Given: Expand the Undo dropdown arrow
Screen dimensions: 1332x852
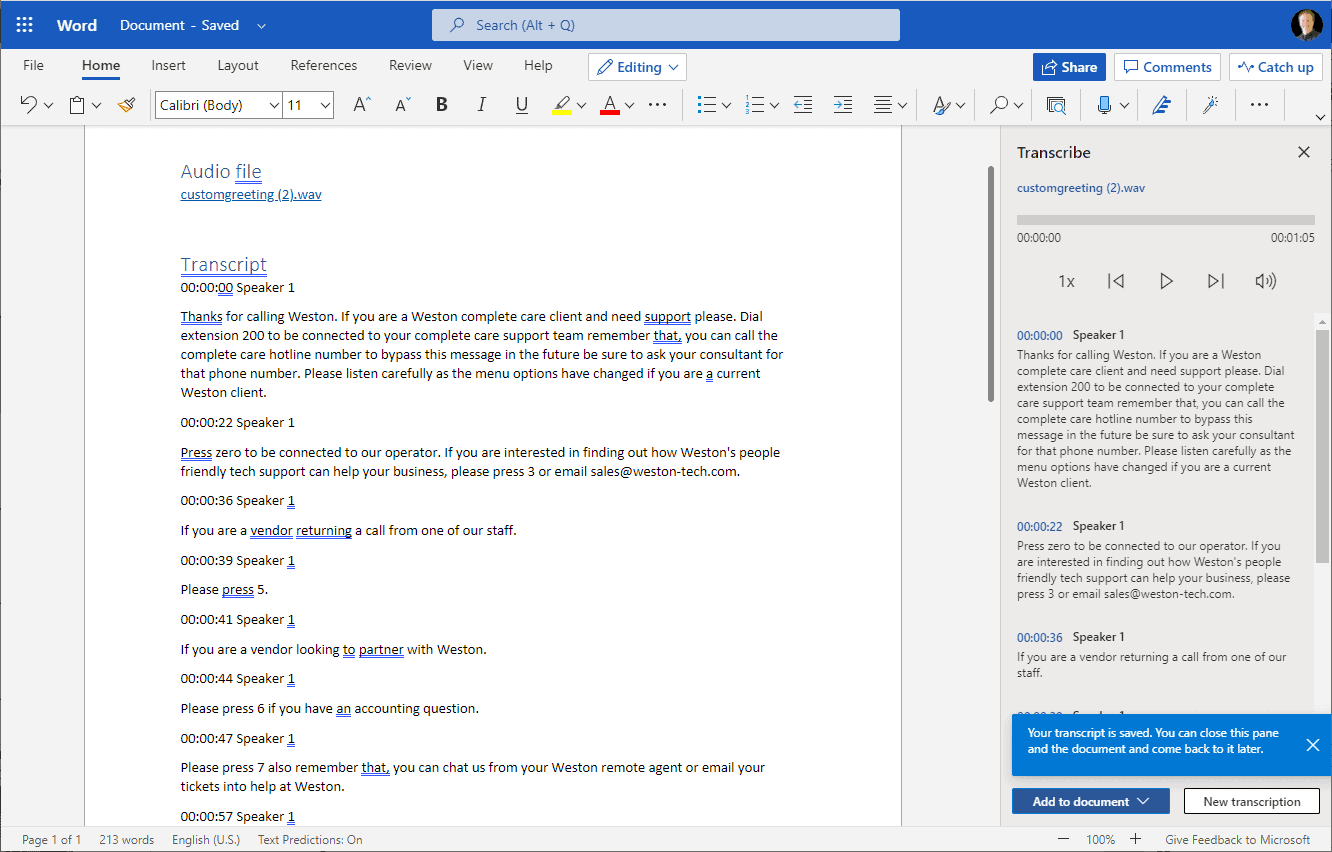Looking at the screenshot, I should [48, 105].
